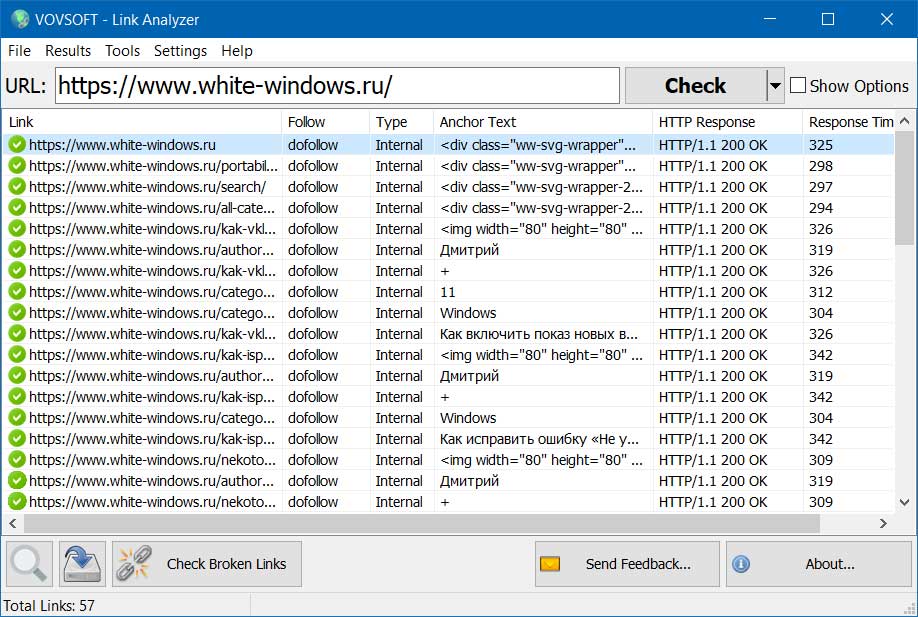Enable the Show Options checkbox

[798, 85]
